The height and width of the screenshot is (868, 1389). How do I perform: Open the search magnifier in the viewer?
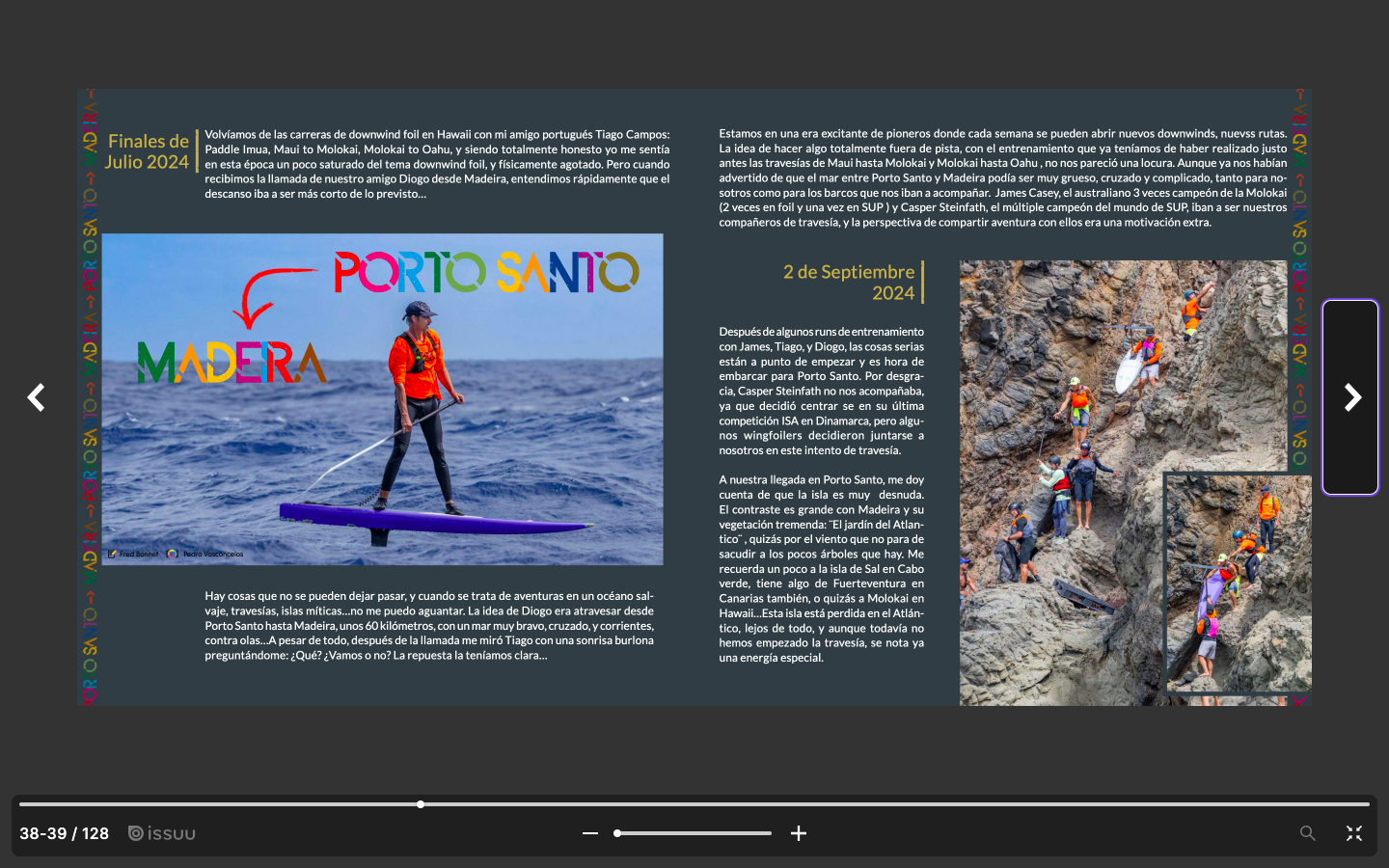click(1307, 833)
